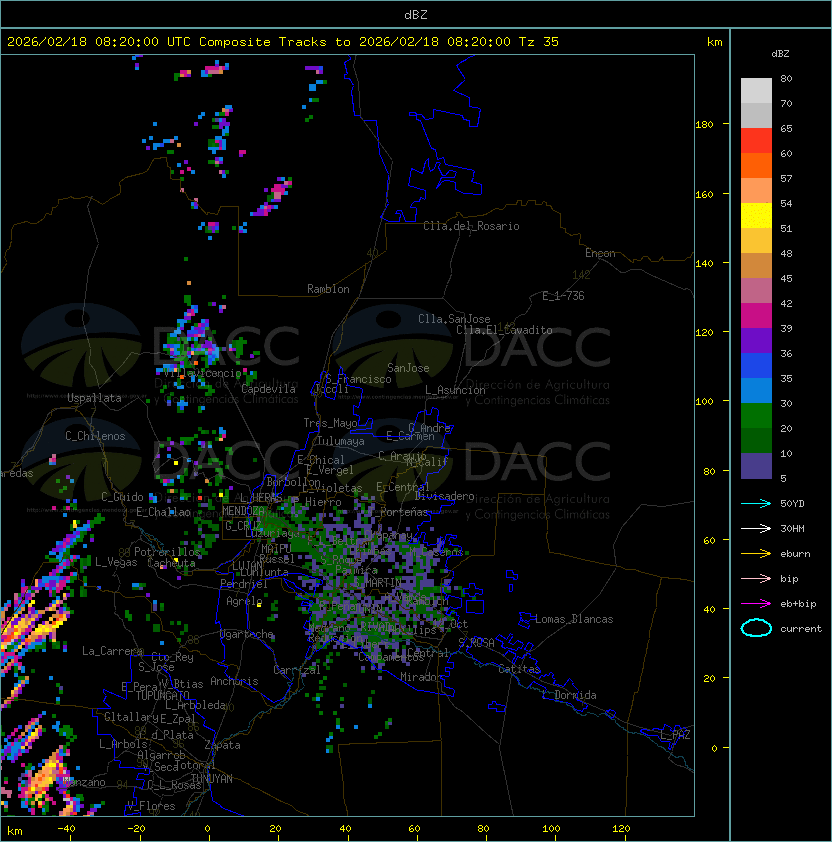
Task: Click the Capdevila map label
Action: [x=268, y=389]
